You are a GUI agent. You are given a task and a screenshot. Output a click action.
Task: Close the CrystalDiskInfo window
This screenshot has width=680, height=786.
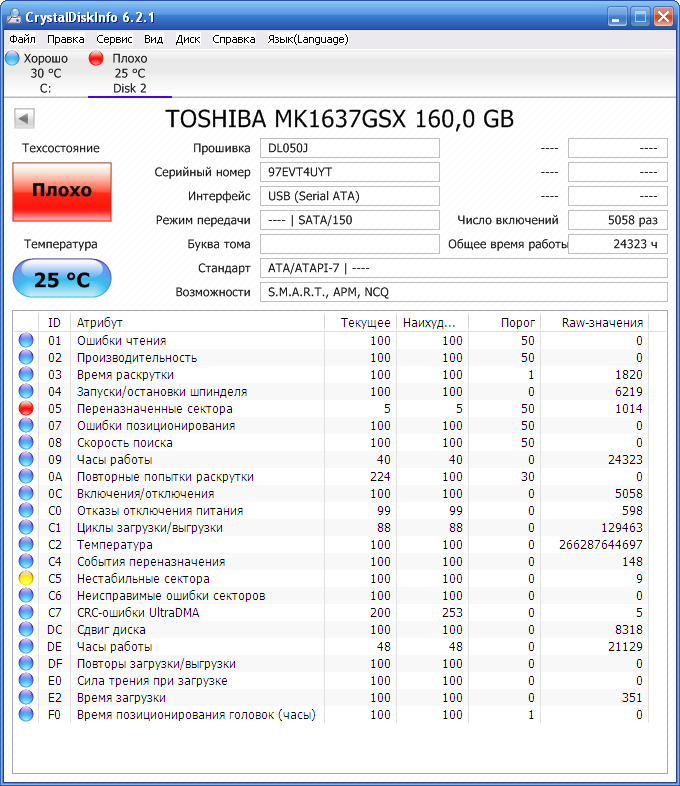663,17
